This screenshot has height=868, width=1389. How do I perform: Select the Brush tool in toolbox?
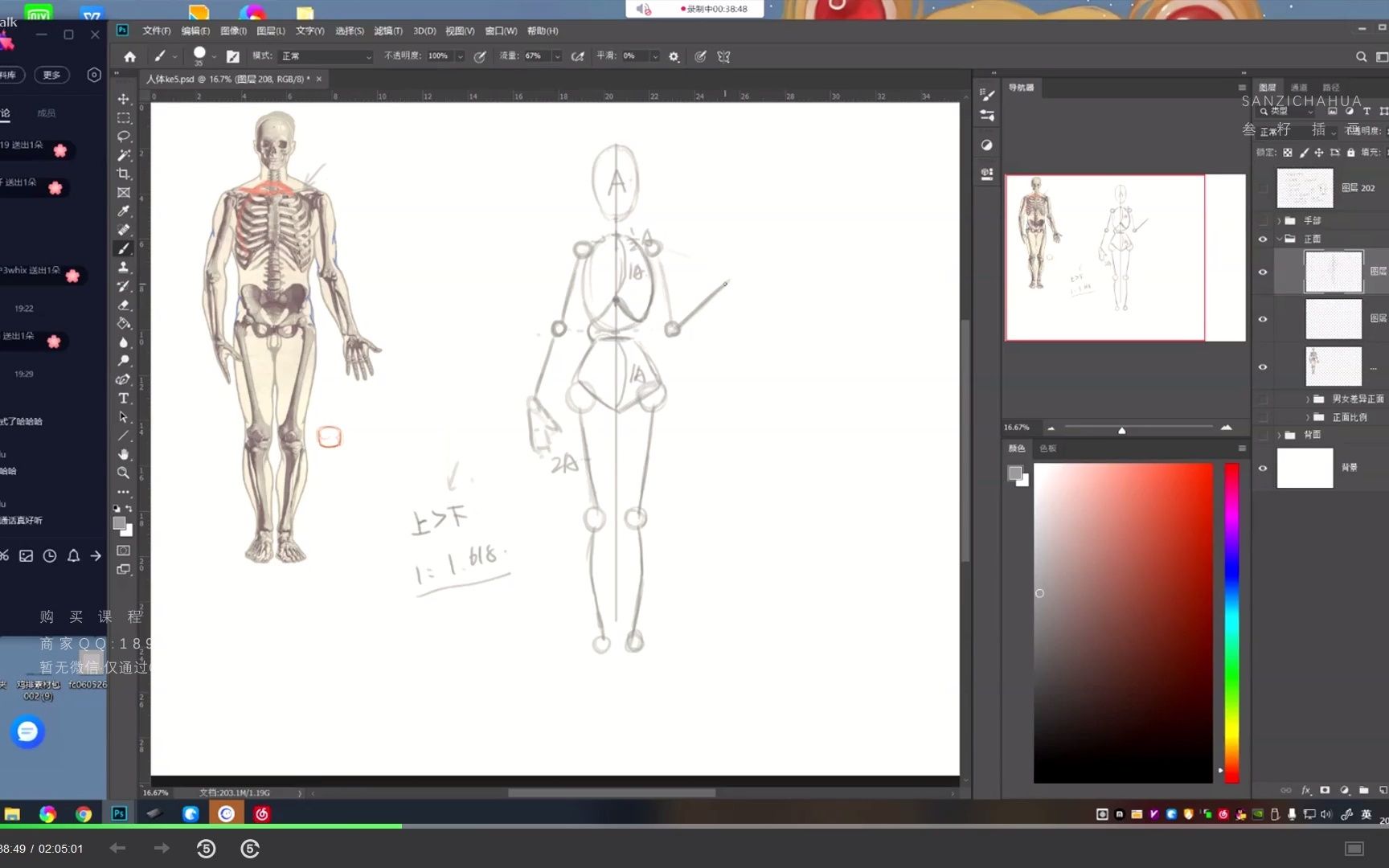click(x=123, y=248)
